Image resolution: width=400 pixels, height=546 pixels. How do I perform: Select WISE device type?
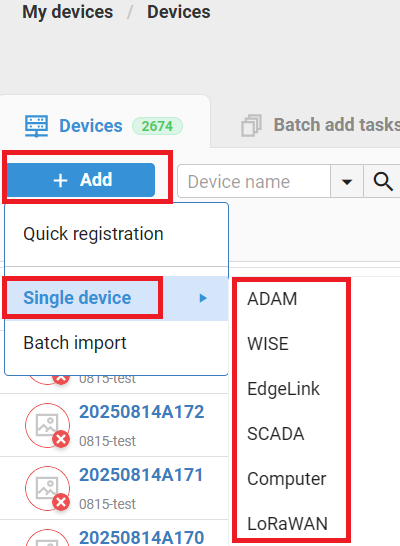coord(268,344)
